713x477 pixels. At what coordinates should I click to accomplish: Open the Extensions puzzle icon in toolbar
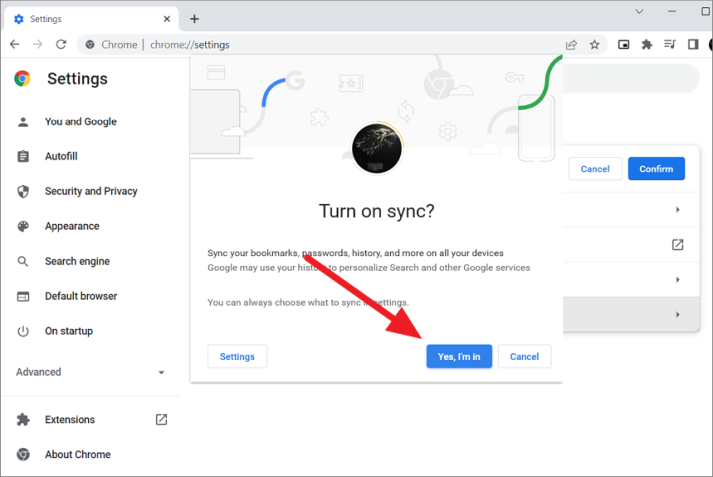[647, 44]
